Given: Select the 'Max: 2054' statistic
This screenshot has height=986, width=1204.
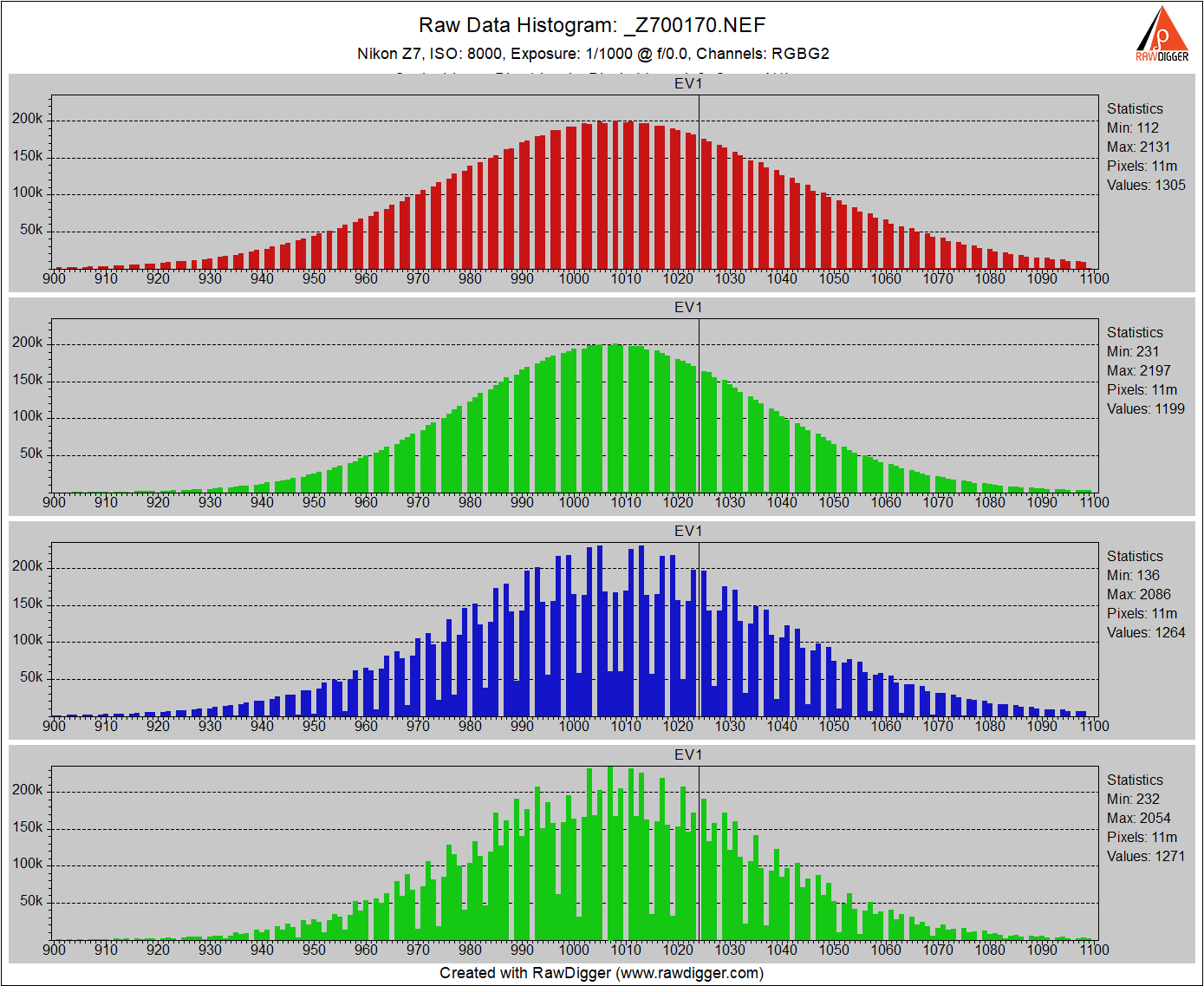Looking at the screenshot, I should pyautogui.click(x=1139, y=819).
